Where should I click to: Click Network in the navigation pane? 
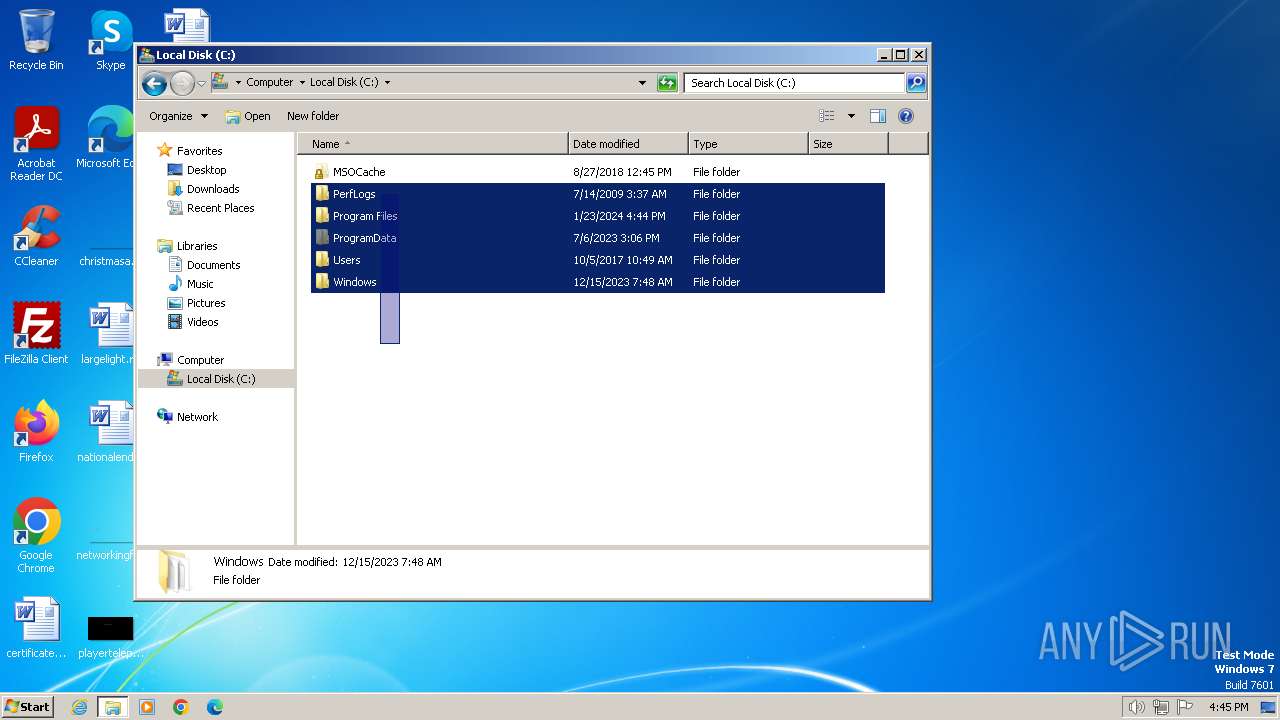pyautogui.click(x=197, y=417)
